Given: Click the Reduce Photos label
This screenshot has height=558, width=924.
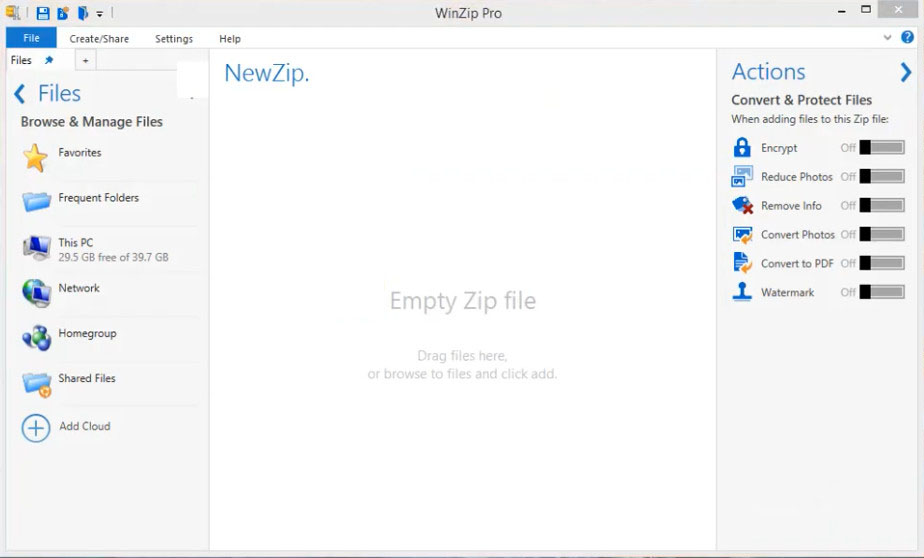Looking at the screenshot, I should [797, 177].
